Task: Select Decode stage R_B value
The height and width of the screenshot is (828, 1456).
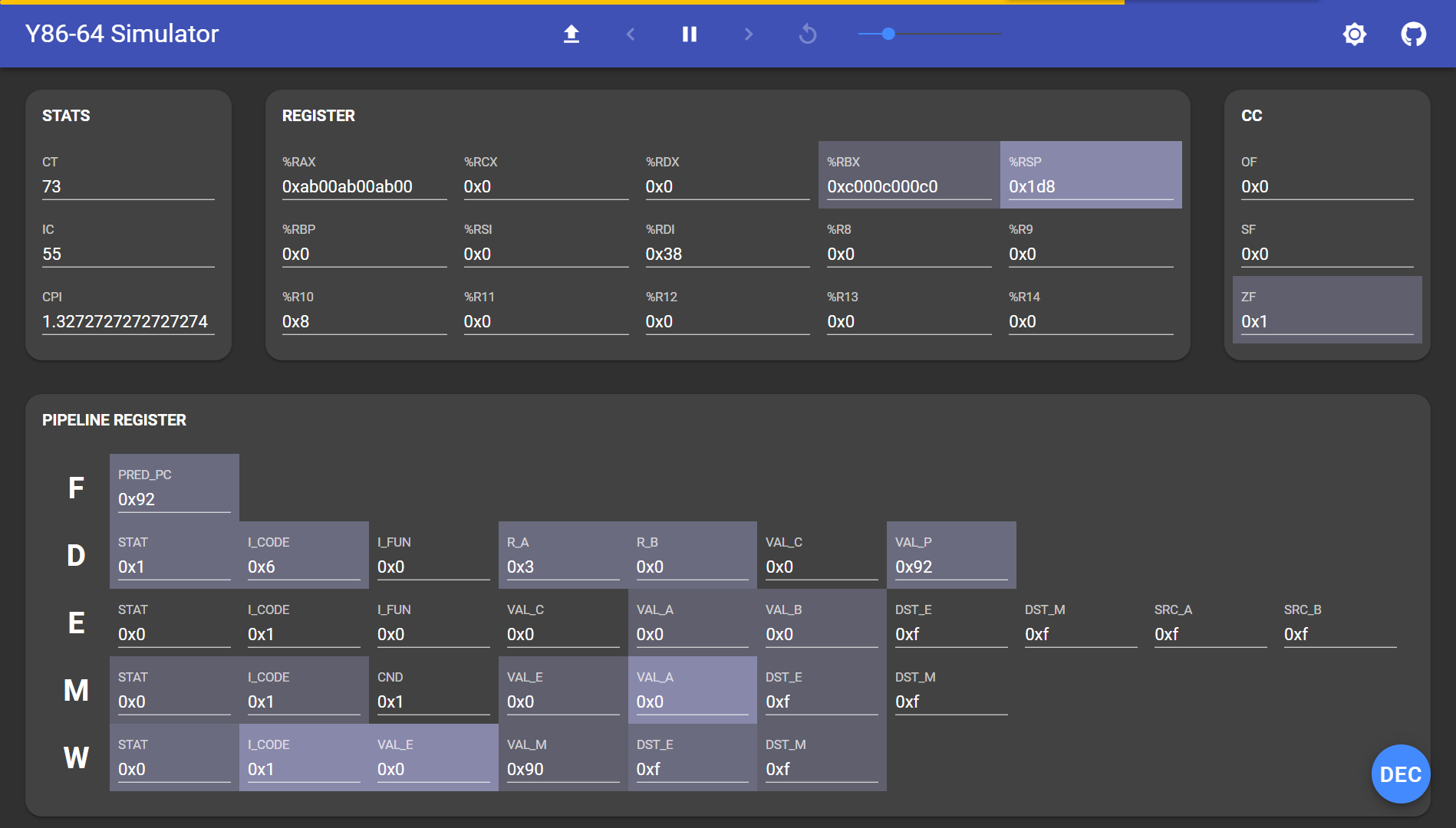Action: click(693, 567)
